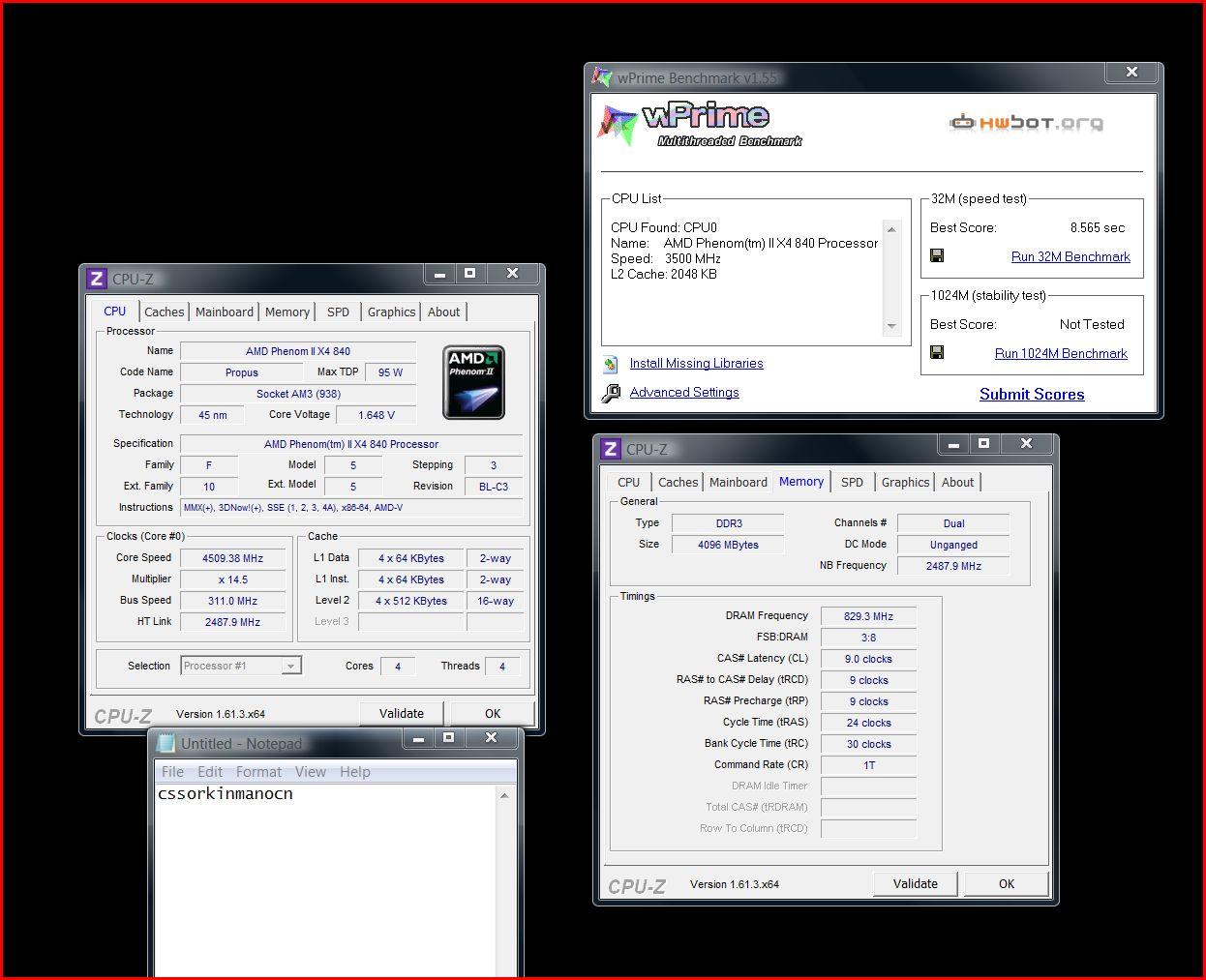This screenshot has width=1206, height=980.
Task: Open the Help menu in Notepad
Action: (x=355, y=772)
